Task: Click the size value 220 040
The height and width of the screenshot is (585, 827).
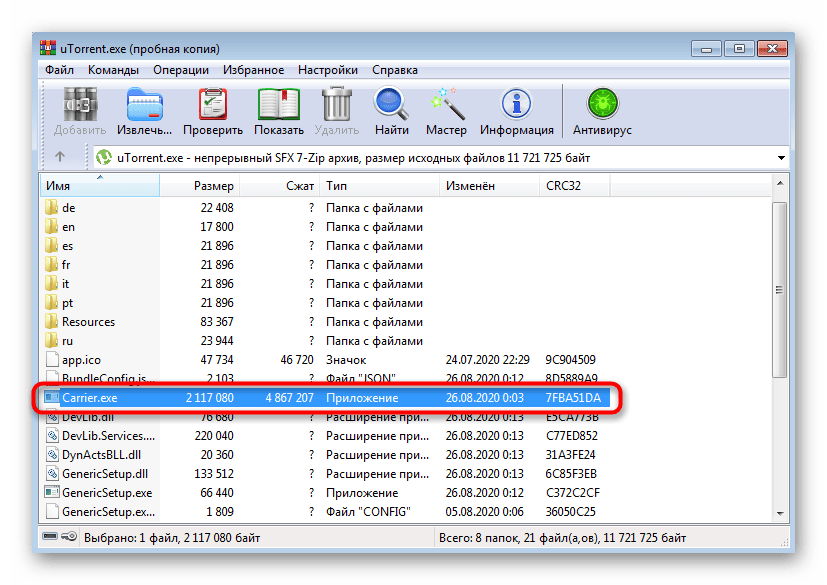Action: coord(214,435)
